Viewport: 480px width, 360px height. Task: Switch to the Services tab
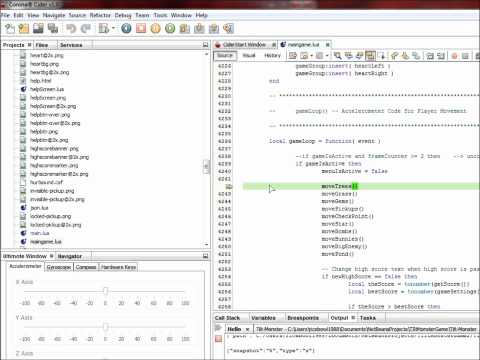(x=71, y=45)
